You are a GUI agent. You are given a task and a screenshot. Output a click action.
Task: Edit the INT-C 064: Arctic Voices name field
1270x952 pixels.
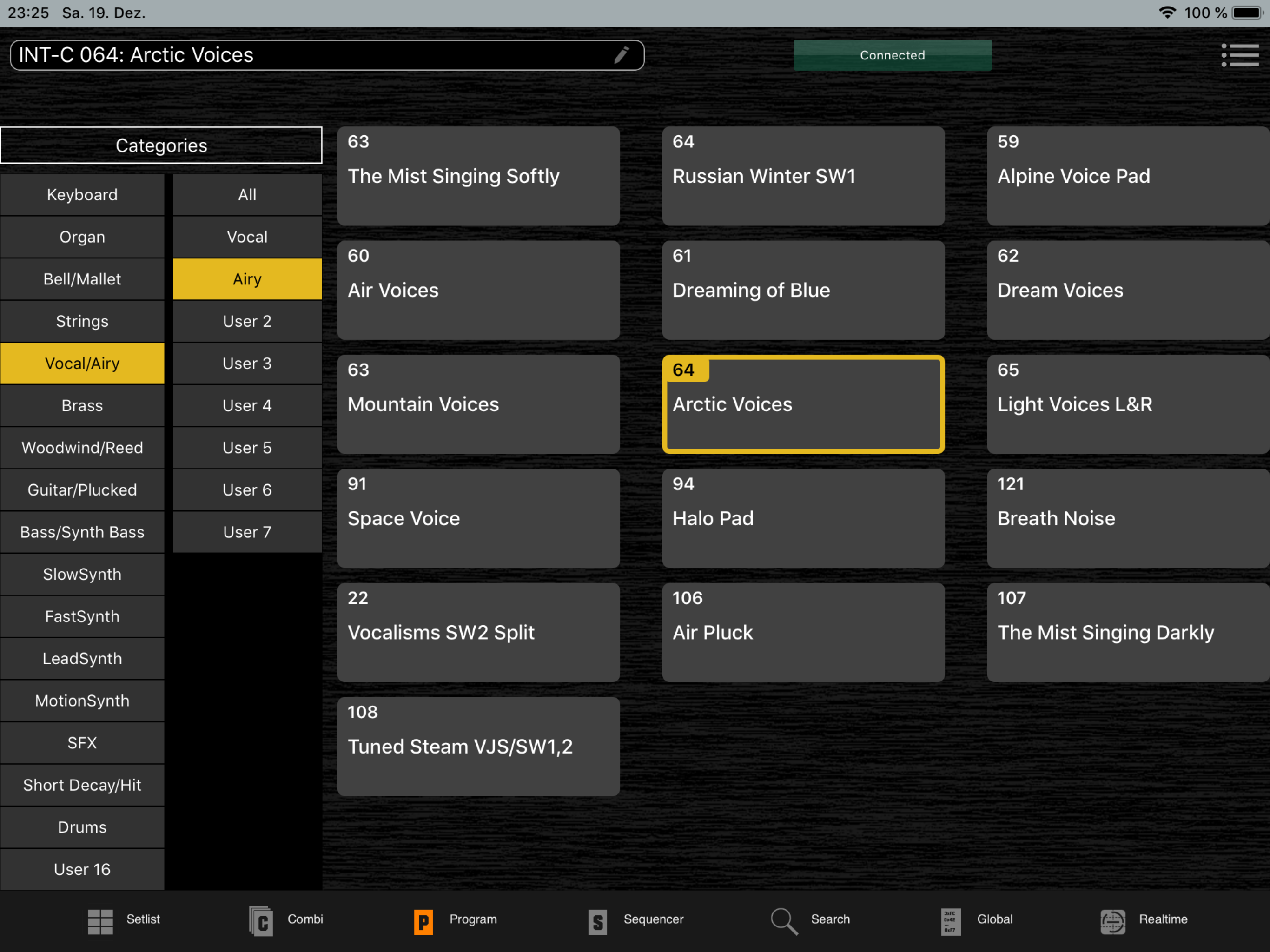click(327, 55)
